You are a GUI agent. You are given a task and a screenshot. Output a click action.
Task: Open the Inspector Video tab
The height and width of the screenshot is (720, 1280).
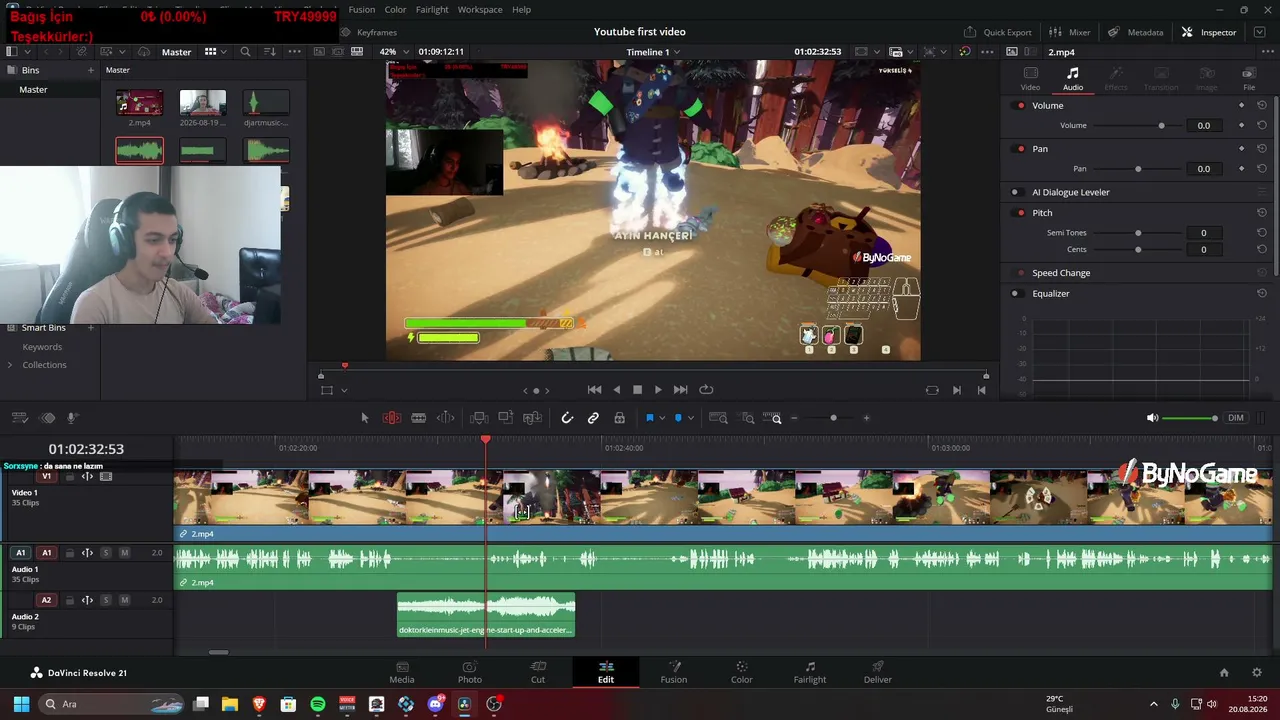[x=1030, y=79]
